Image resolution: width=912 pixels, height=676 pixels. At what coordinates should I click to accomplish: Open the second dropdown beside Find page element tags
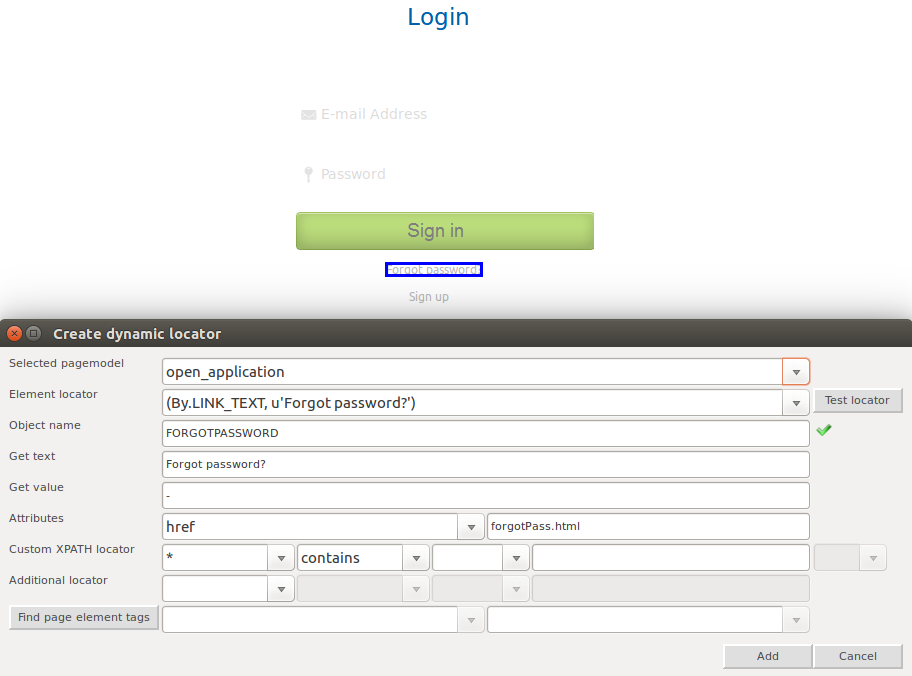[796, 620]
